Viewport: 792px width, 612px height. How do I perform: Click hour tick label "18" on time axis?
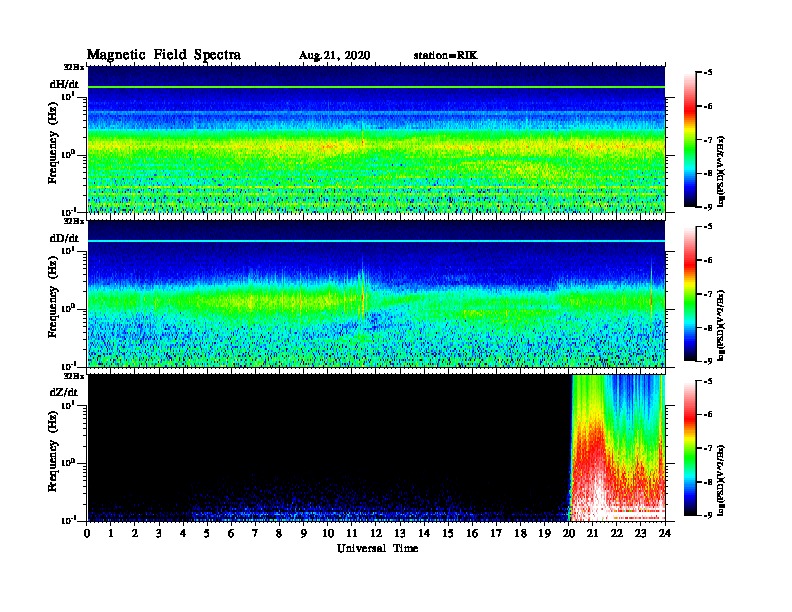click(521, 533)
